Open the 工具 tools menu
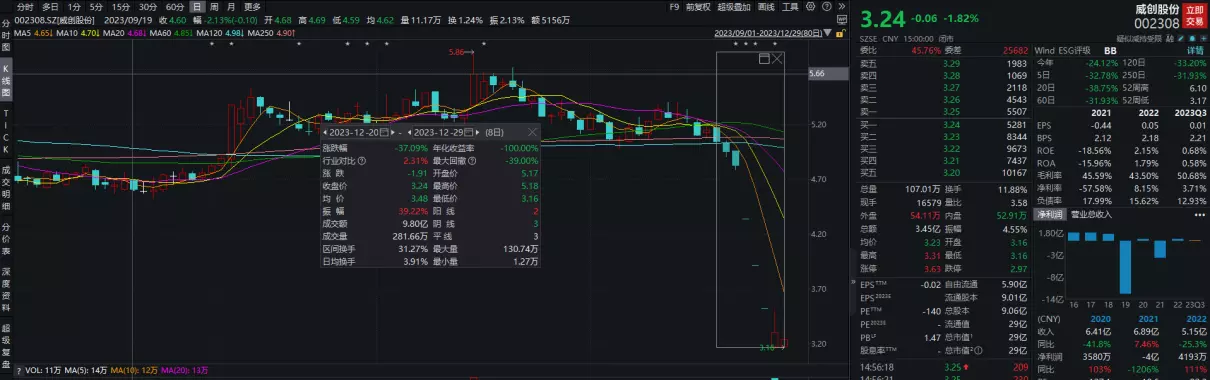 coord(790,7)
